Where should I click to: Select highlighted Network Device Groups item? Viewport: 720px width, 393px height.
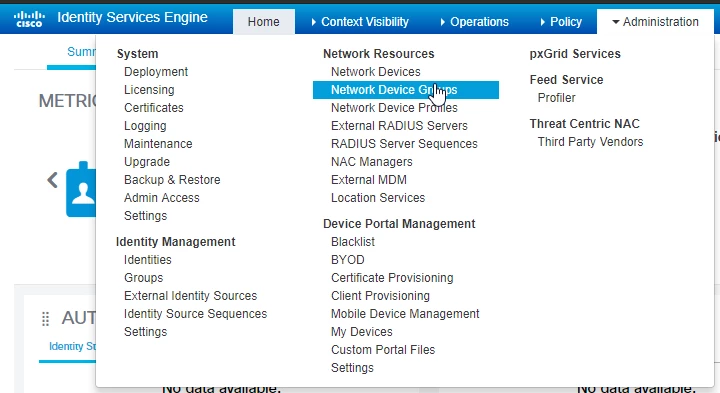tap(406, 90)
